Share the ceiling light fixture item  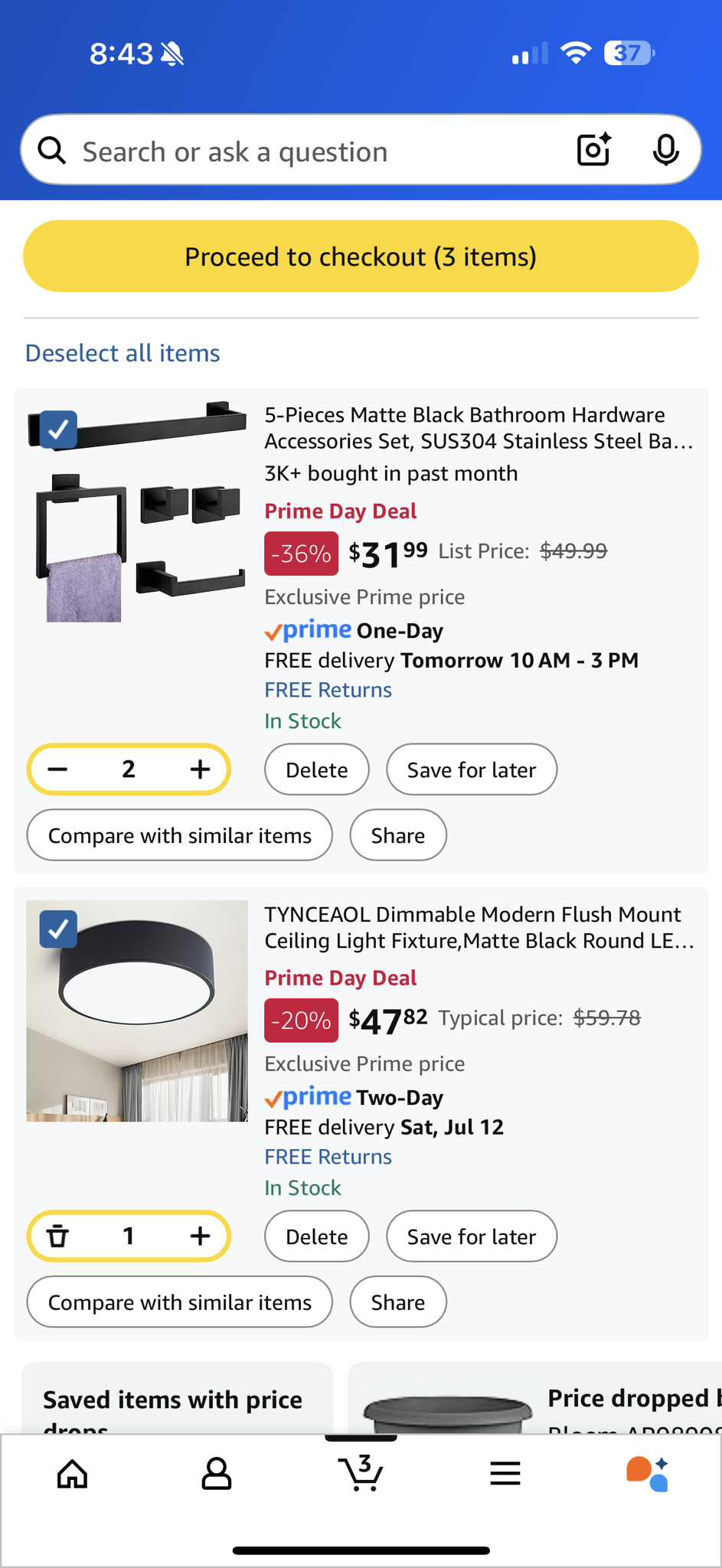397,1302
